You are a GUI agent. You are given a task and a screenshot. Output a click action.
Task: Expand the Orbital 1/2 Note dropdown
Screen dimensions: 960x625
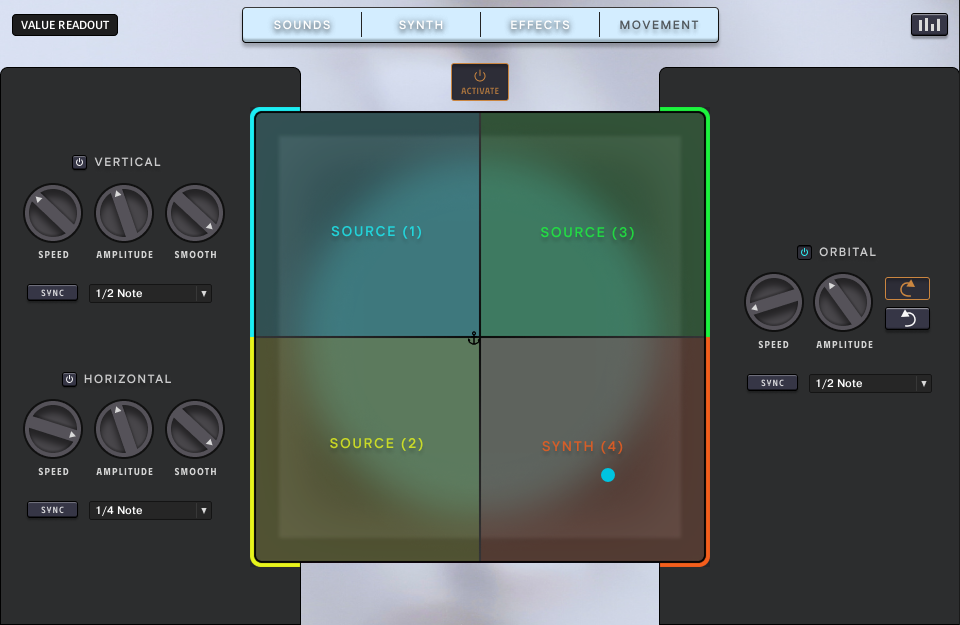coord(870,383)
